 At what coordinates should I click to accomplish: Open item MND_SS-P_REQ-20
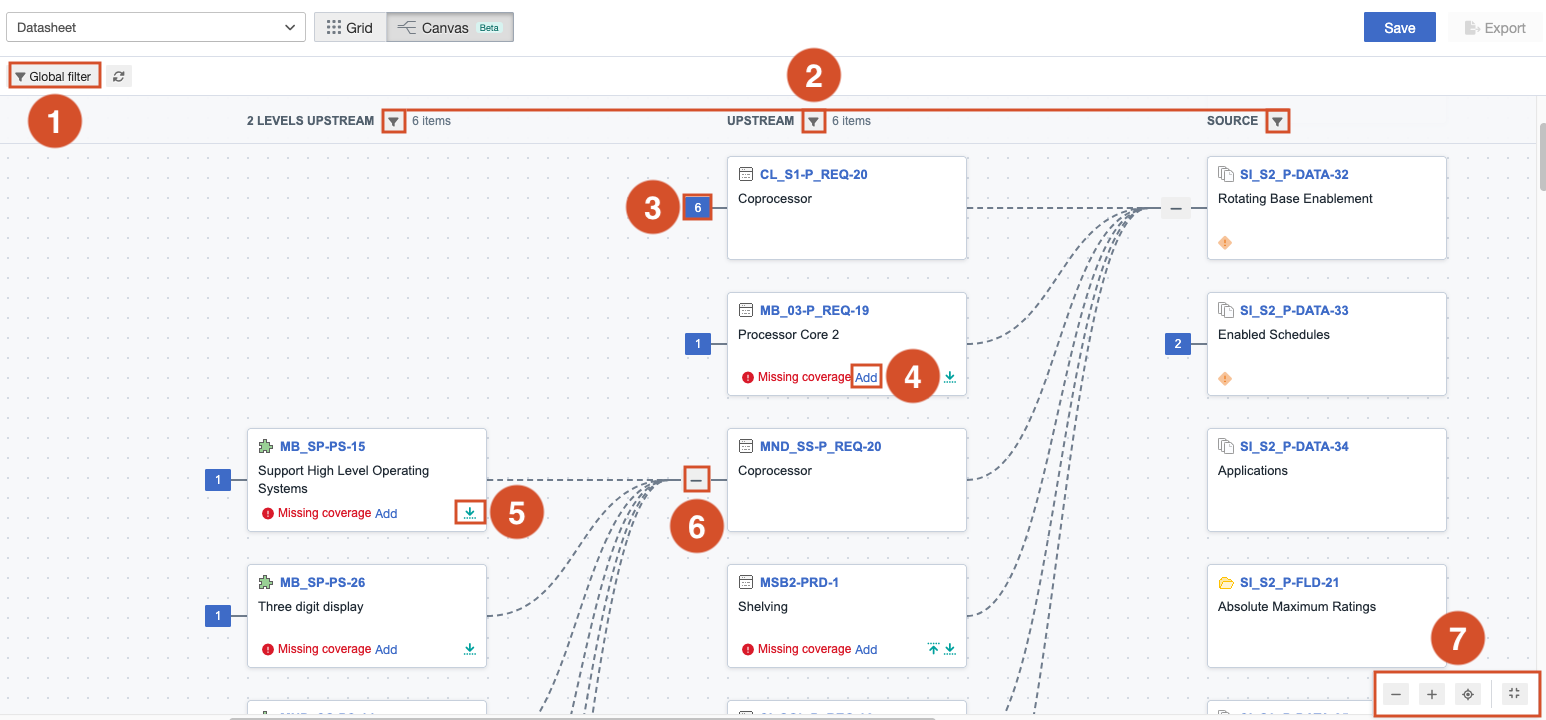[x=821, y=446]
